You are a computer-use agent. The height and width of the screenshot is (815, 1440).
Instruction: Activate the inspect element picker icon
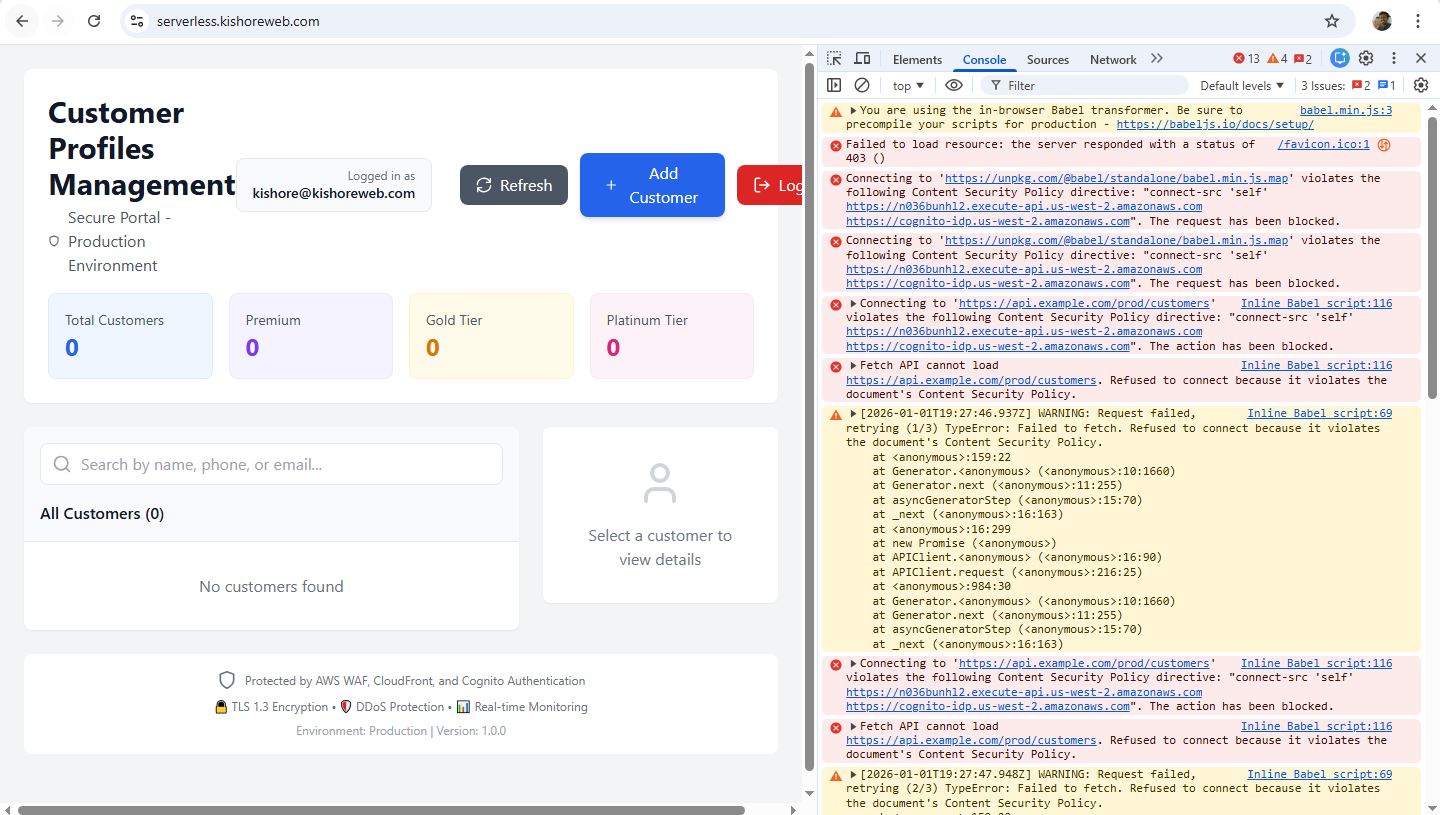click(x=834, y=59)
